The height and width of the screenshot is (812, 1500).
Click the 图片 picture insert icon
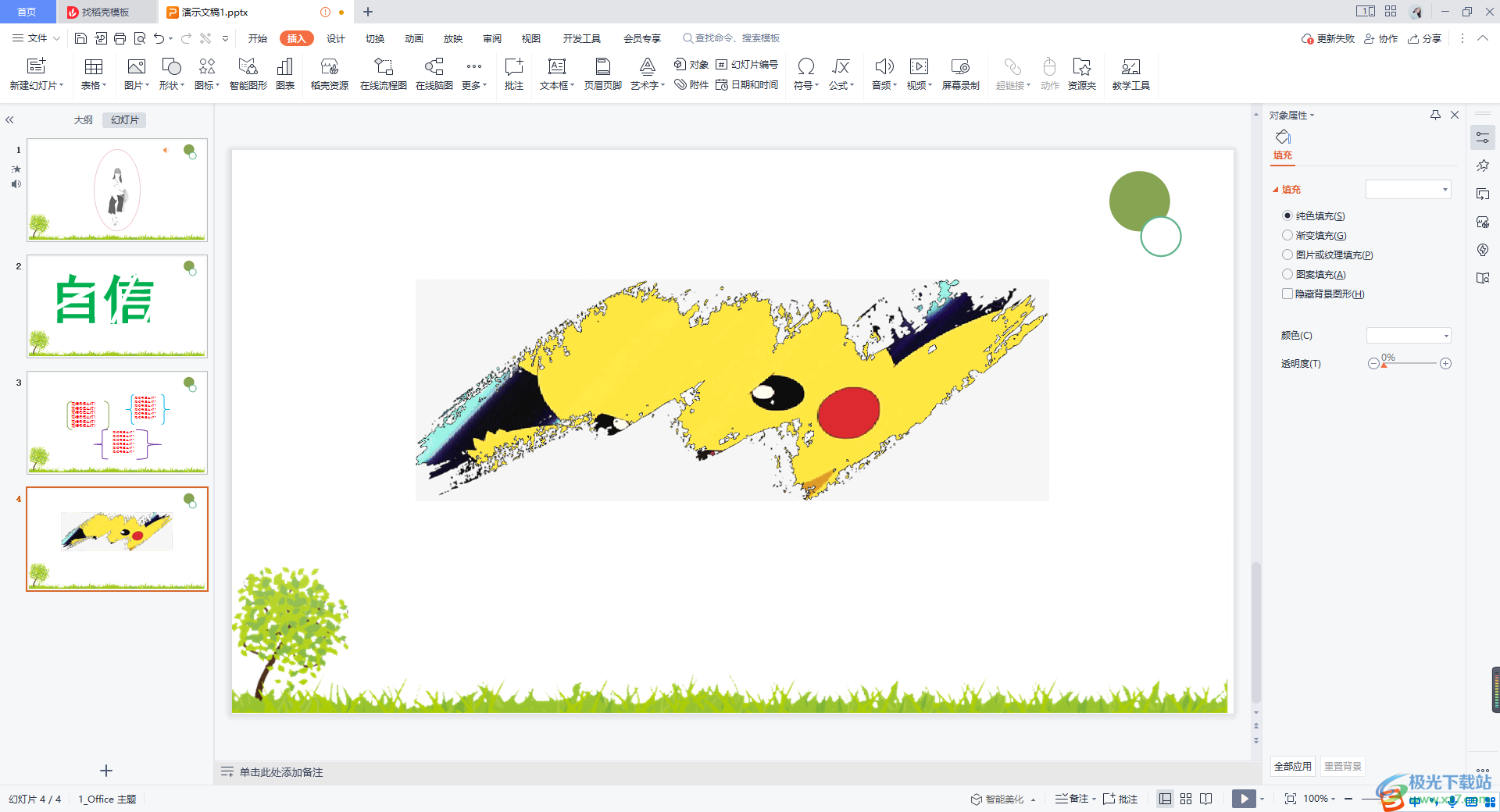(136, 66)
